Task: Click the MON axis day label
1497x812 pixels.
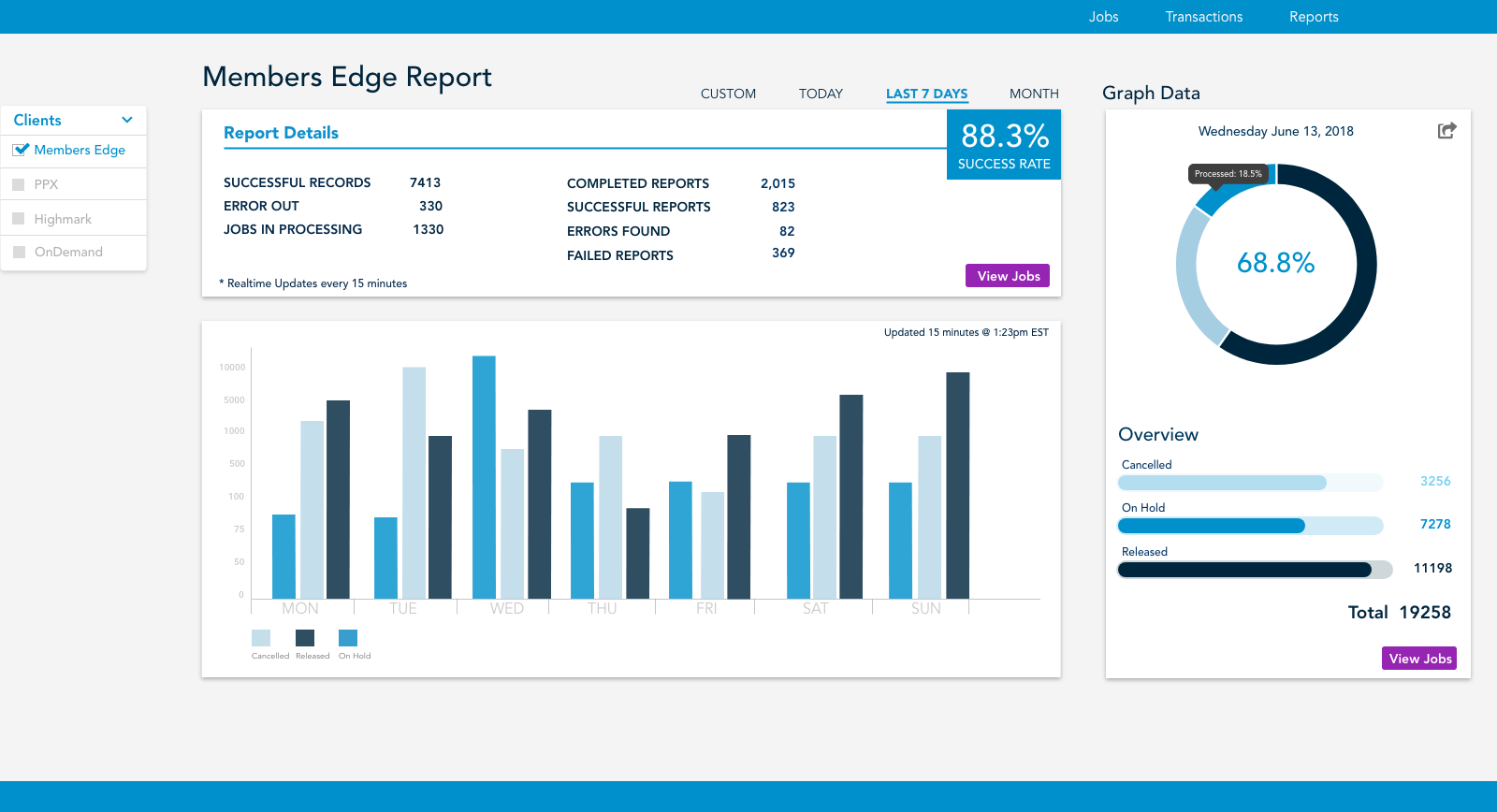Action: pyautogui.click(x=300, y=608)
